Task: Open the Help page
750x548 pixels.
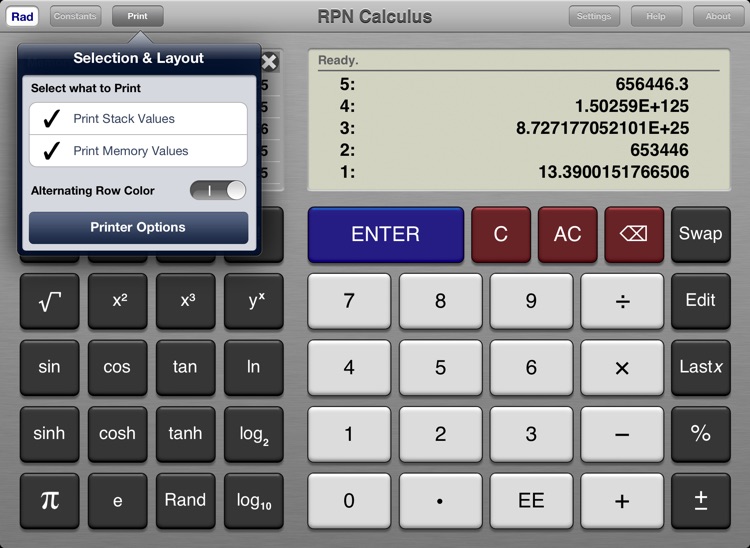Action: pos(656,16)
